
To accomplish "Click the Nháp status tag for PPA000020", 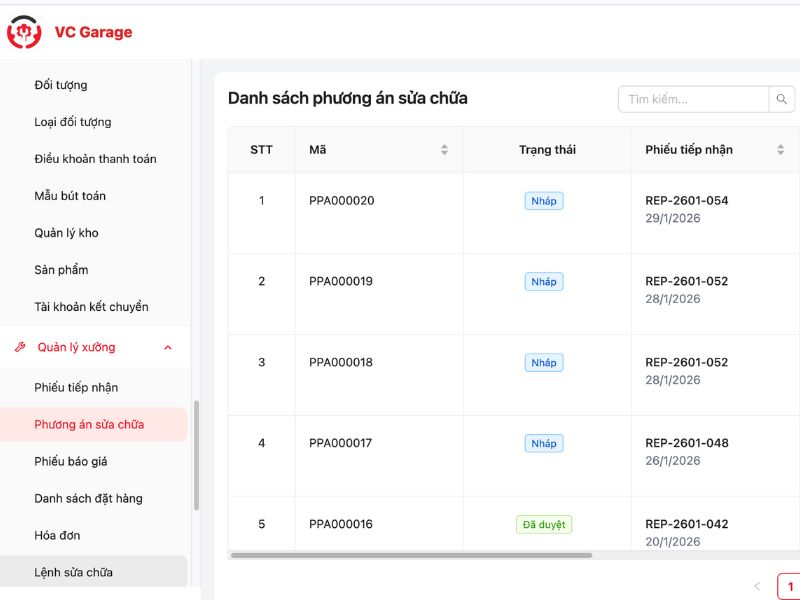I will click(544, 201).
